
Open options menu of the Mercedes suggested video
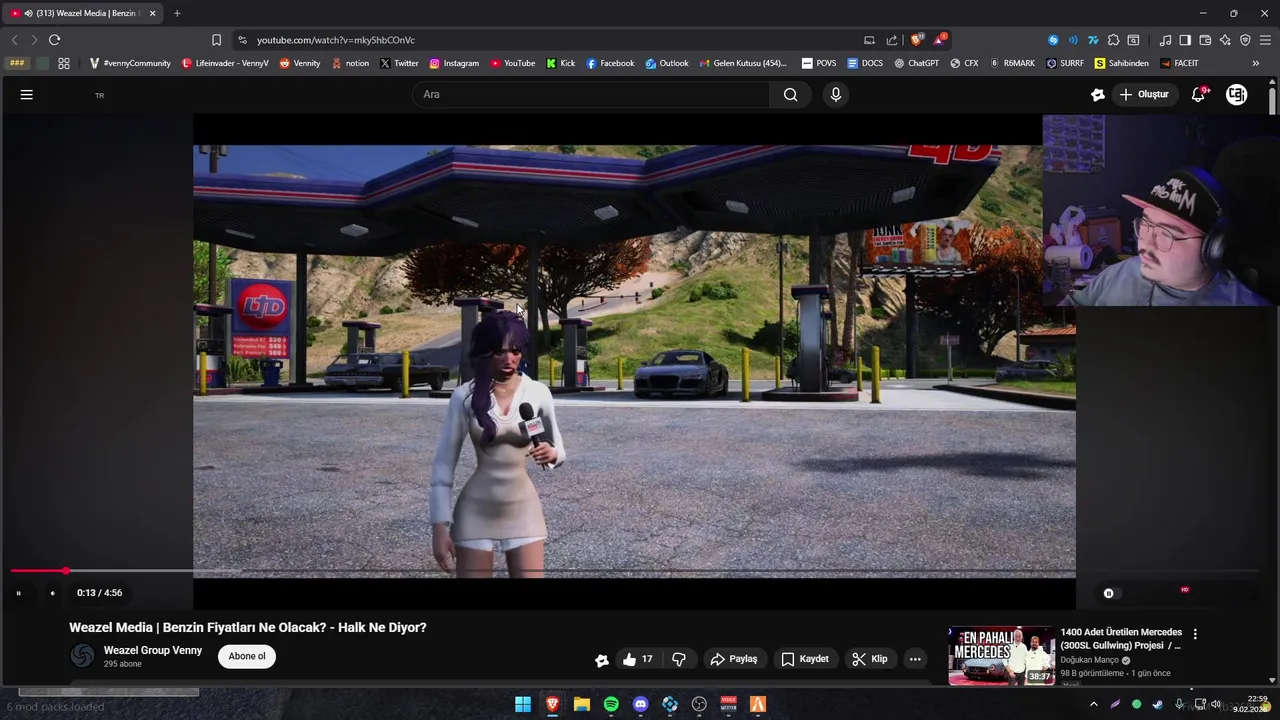coord(1195,634)
